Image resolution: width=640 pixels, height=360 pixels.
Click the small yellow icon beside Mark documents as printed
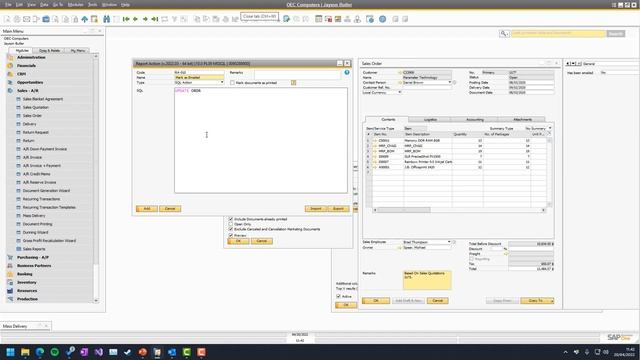tap(293, 82)
